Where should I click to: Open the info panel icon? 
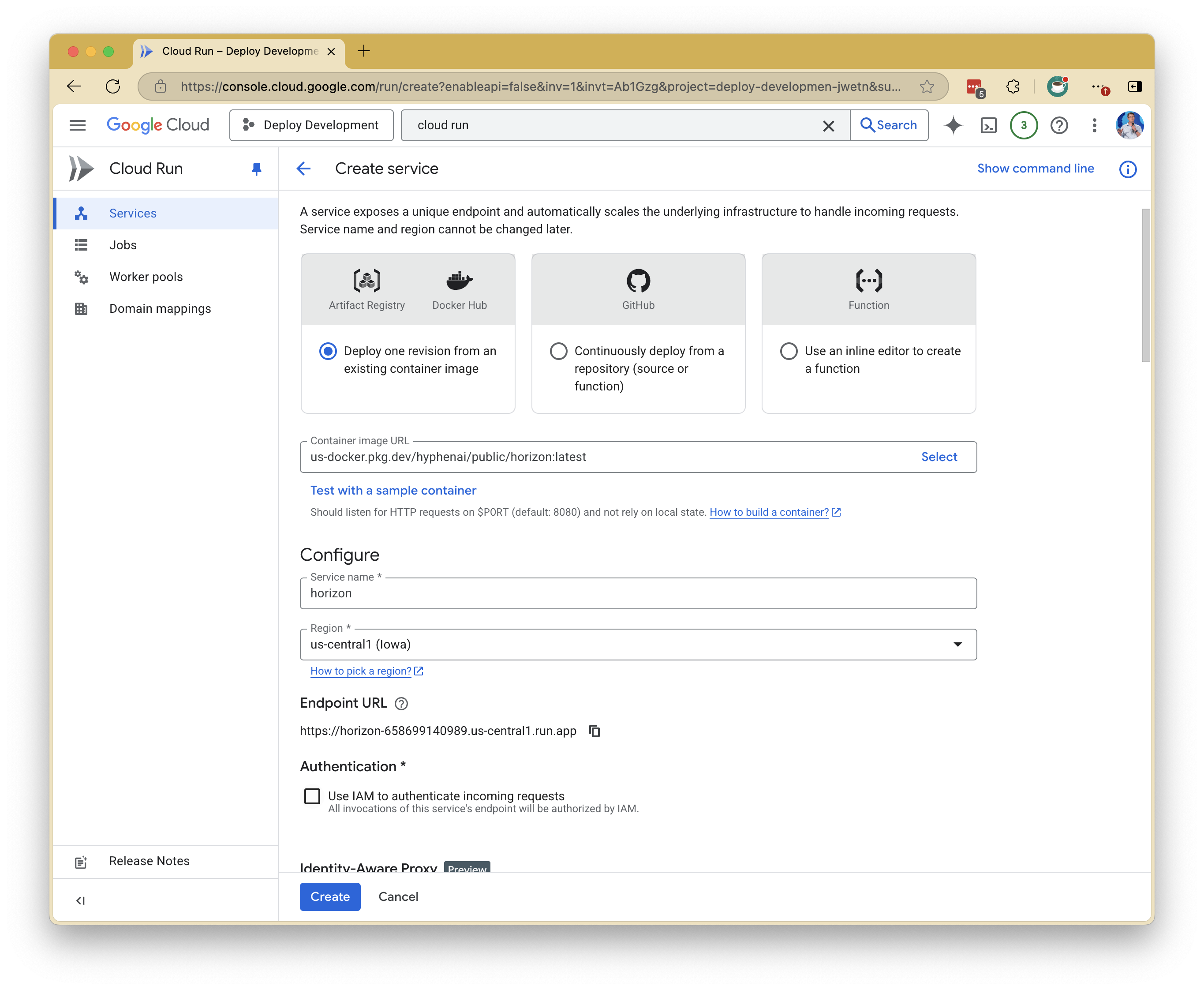click(1128, 169)
